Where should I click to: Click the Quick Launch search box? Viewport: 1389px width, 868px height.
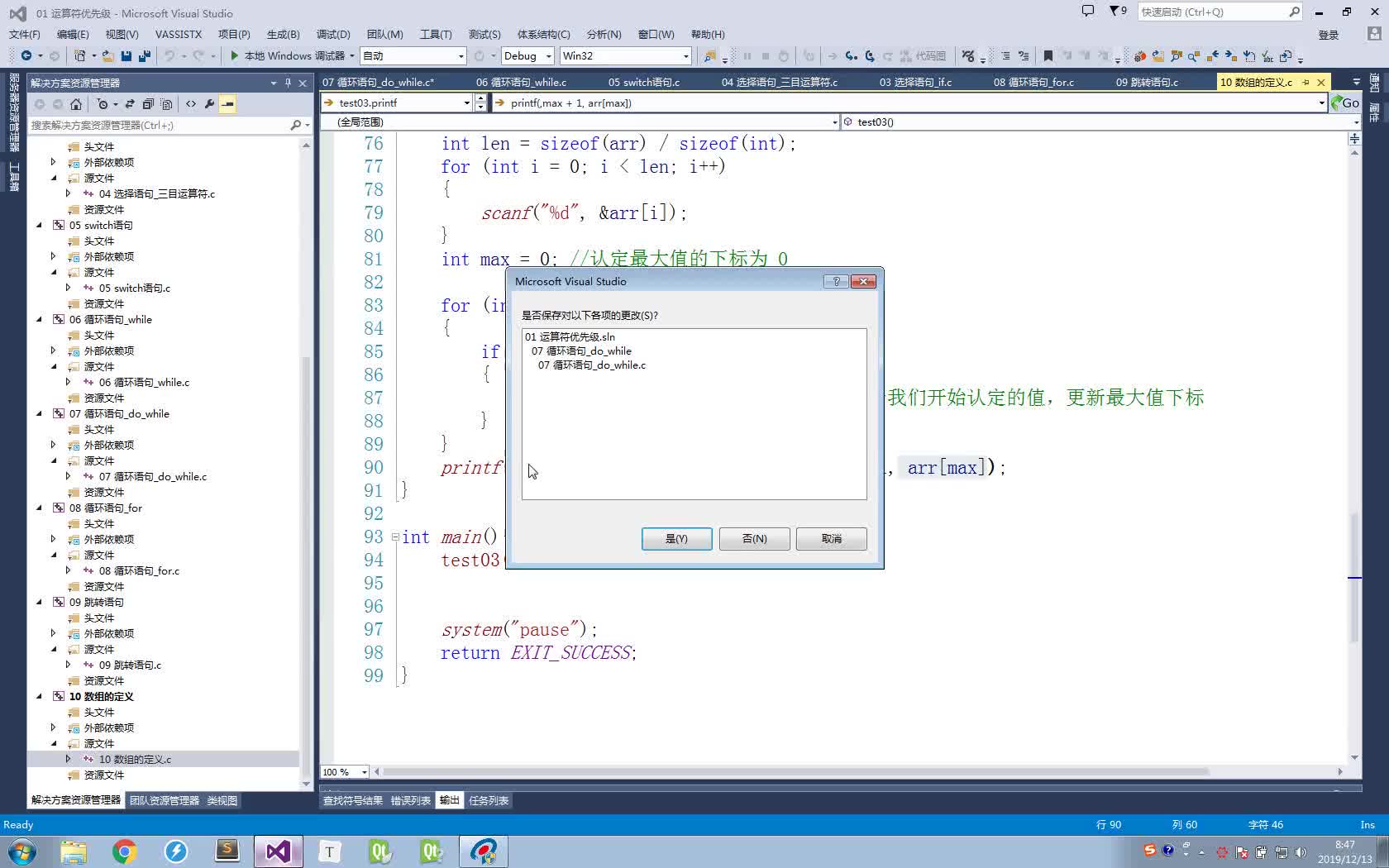1213,12
